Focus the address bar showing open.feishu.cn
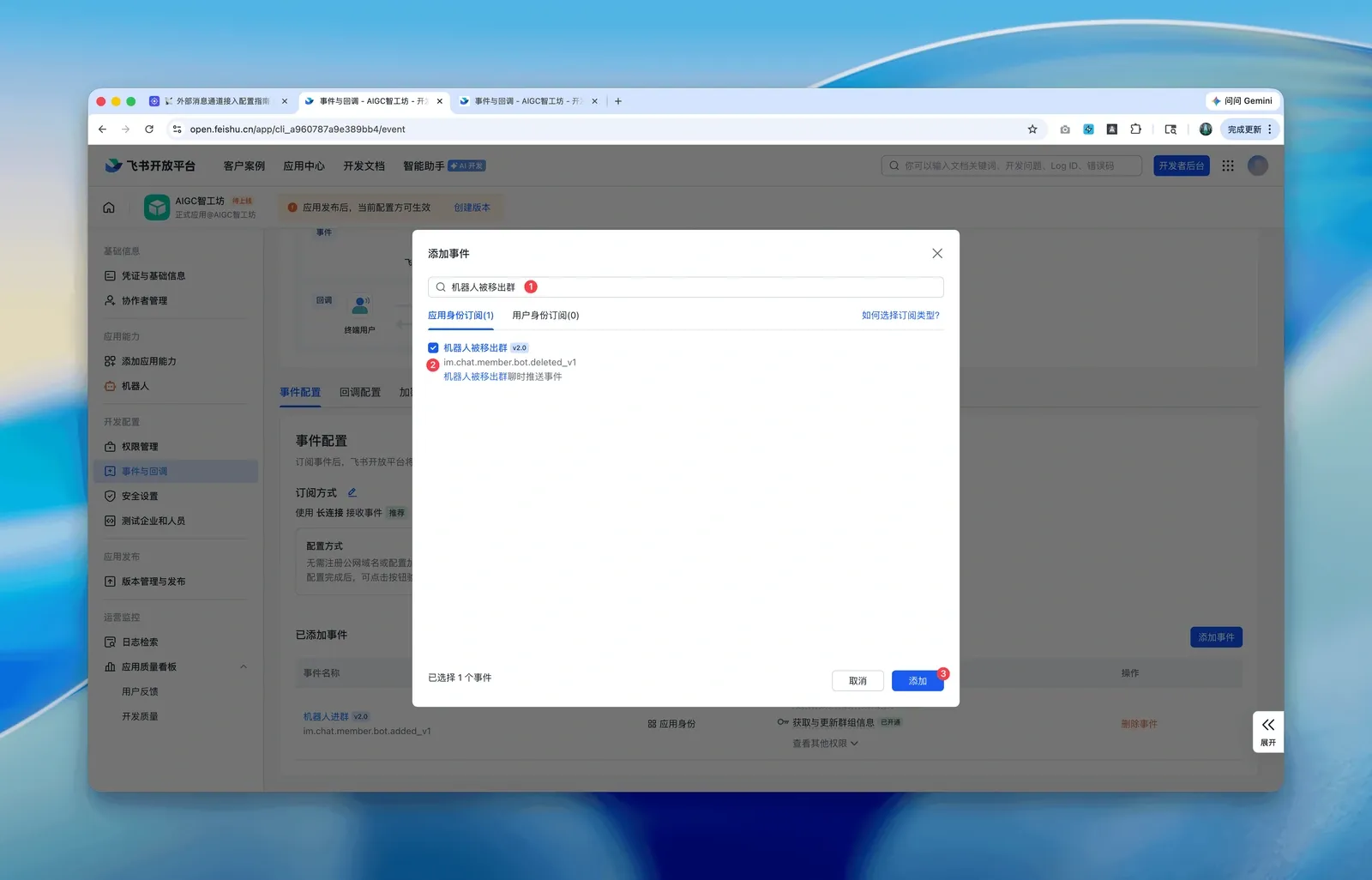This screenshot has width=1372, height=880. point(600,130)
